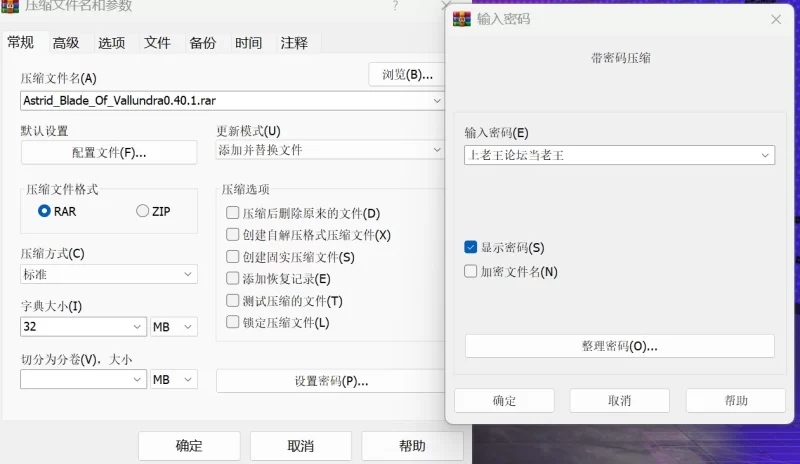
Task: Check create self-extracting archive (X)
Action: pos(232,234)
